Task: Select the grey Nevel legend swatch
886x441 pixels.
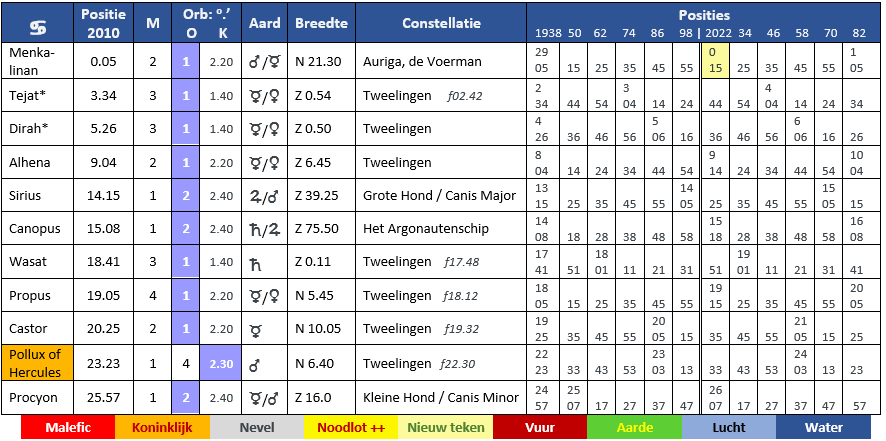Action: pos(257,427)
